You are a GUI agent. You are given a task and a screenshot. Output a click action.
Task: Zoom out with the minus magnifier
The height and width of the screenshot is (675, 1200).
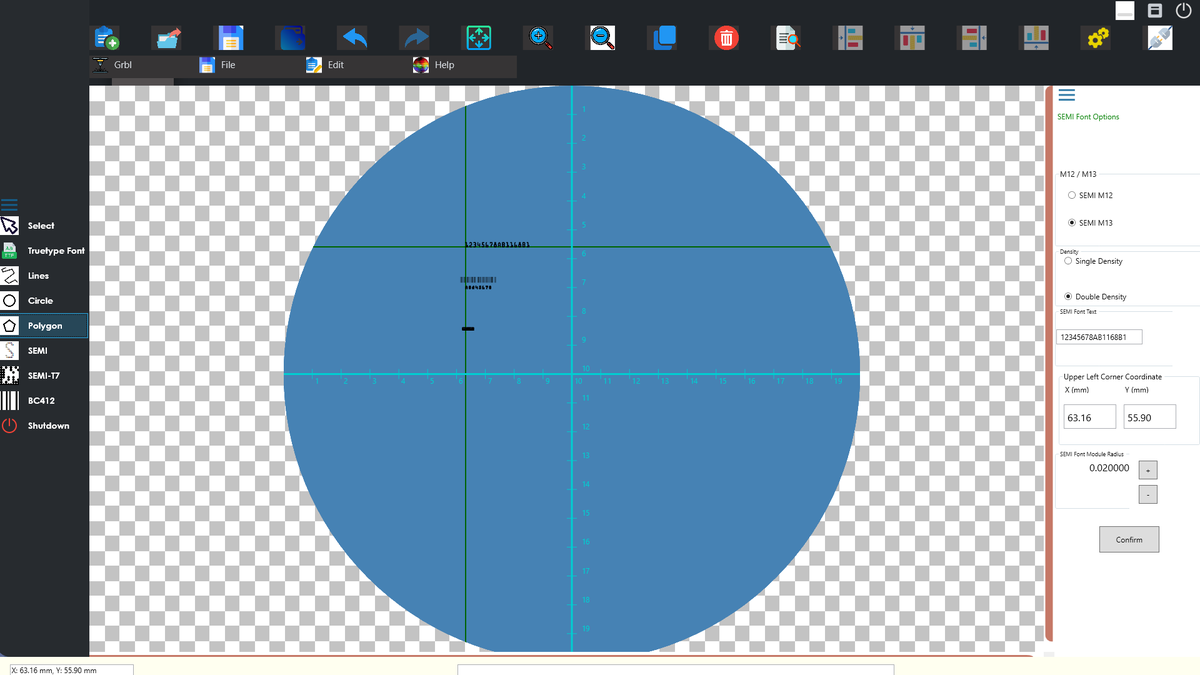[x=601, y=38]
